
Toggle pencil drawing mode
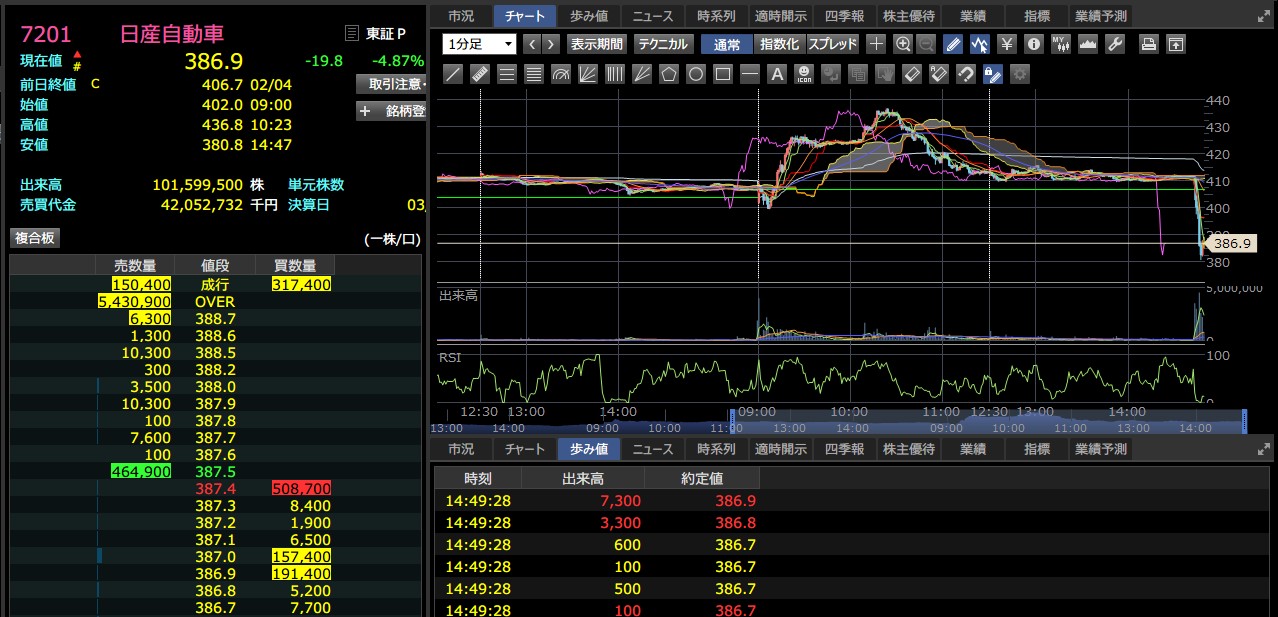[x=953, y=44]
